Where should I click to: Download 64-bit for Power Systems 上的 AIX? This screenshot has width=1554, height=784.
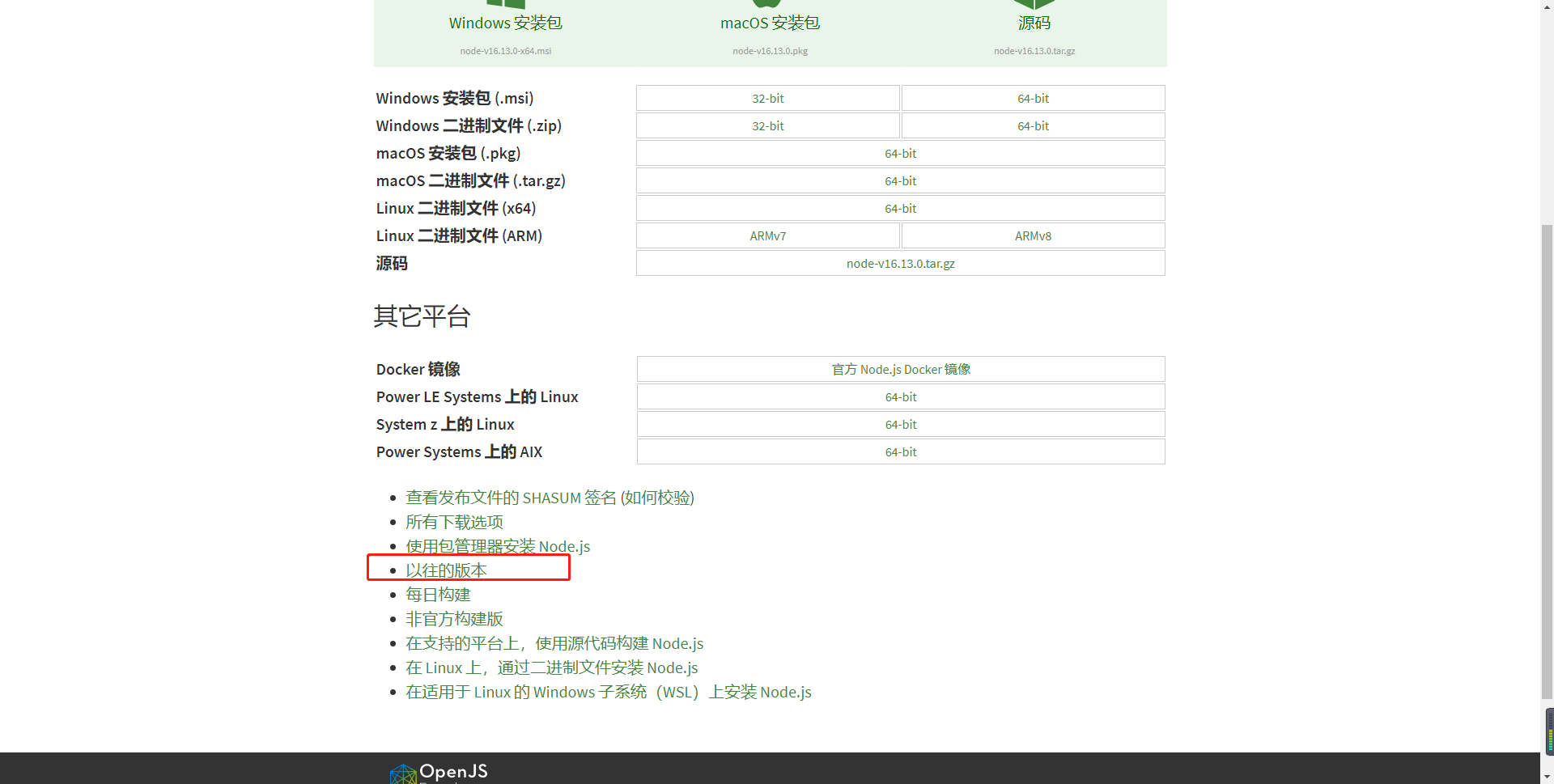click(901, 451)
